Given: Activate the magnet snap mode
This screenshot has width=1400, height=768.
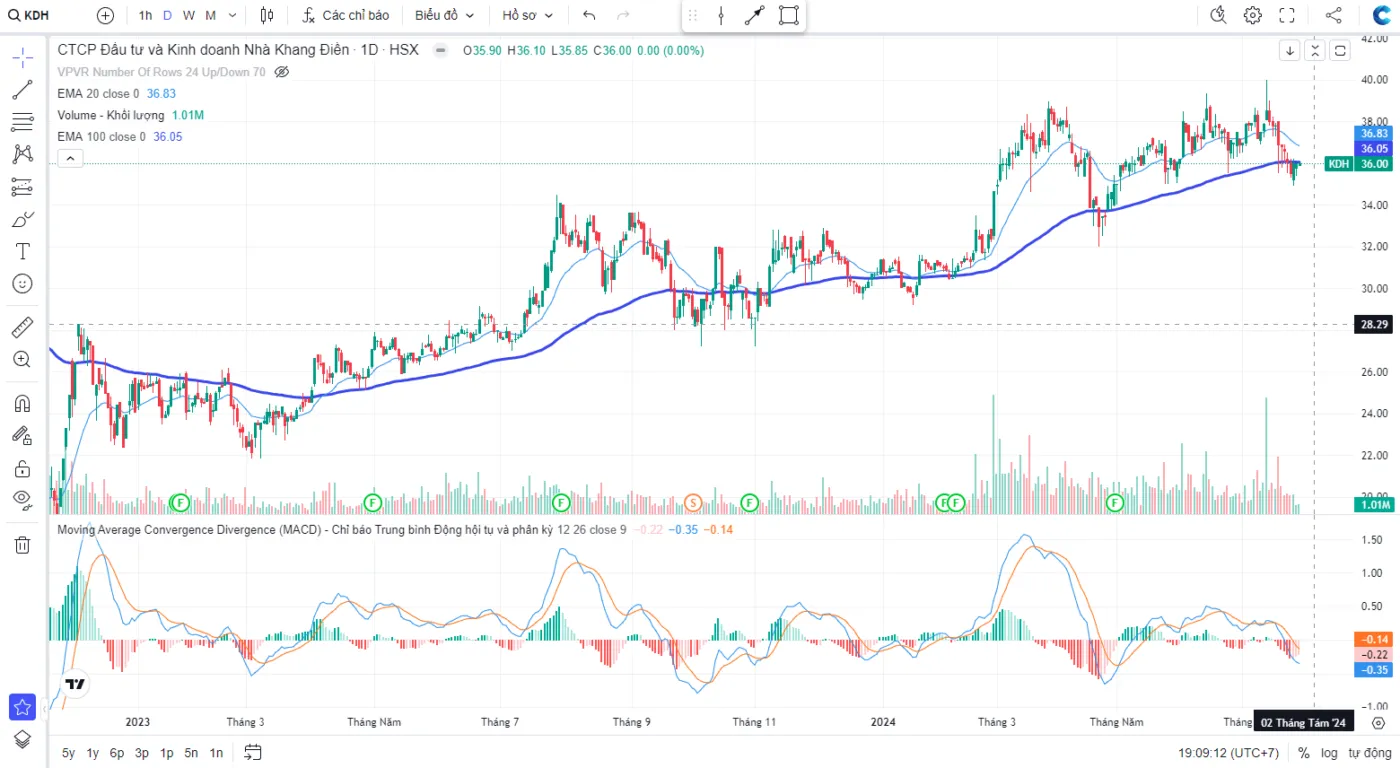Looking at the screenshot, I should point(22,403).
